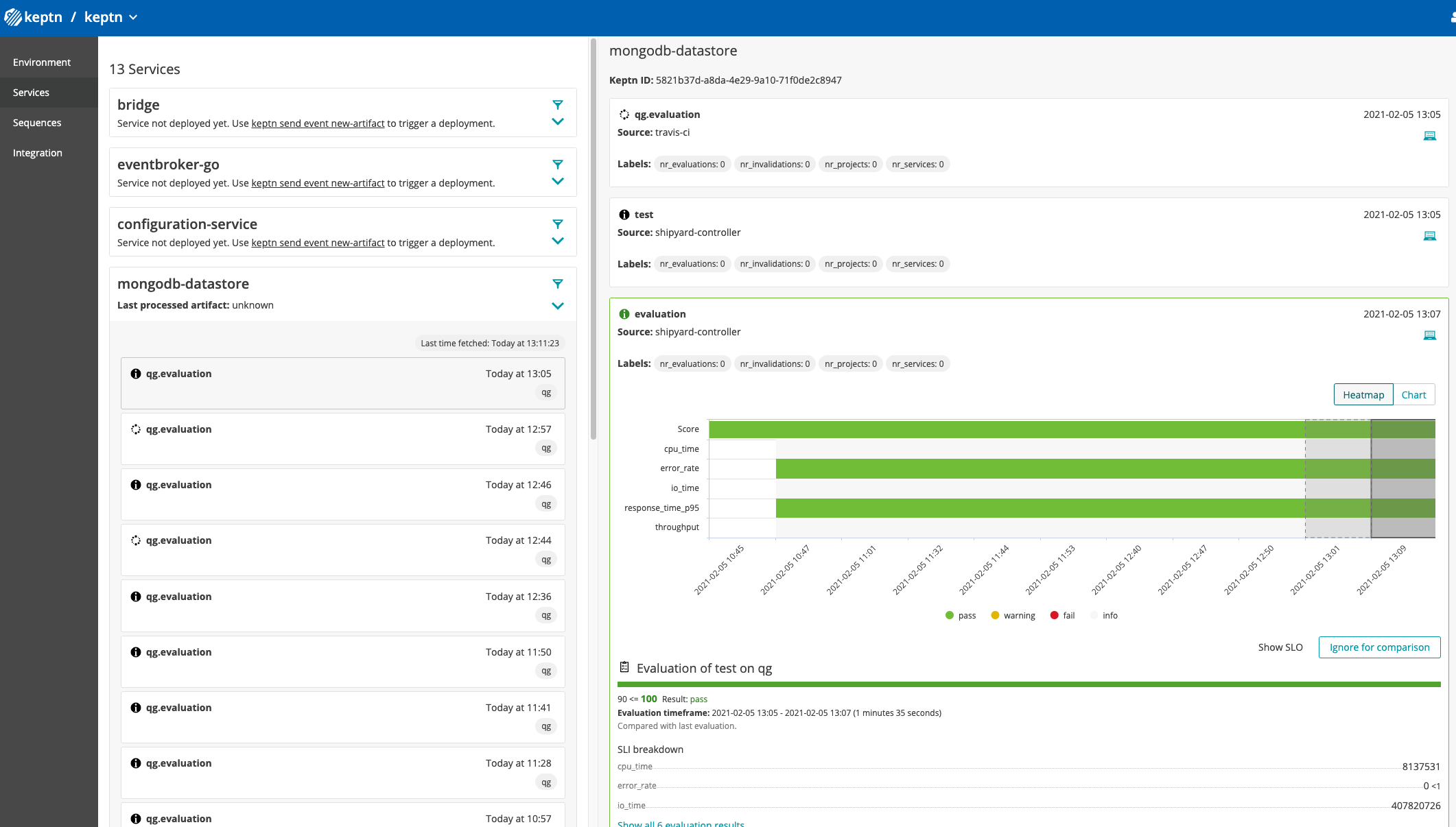
Task: Click the Score heatmap bar
Action: tap(1006, 430)
